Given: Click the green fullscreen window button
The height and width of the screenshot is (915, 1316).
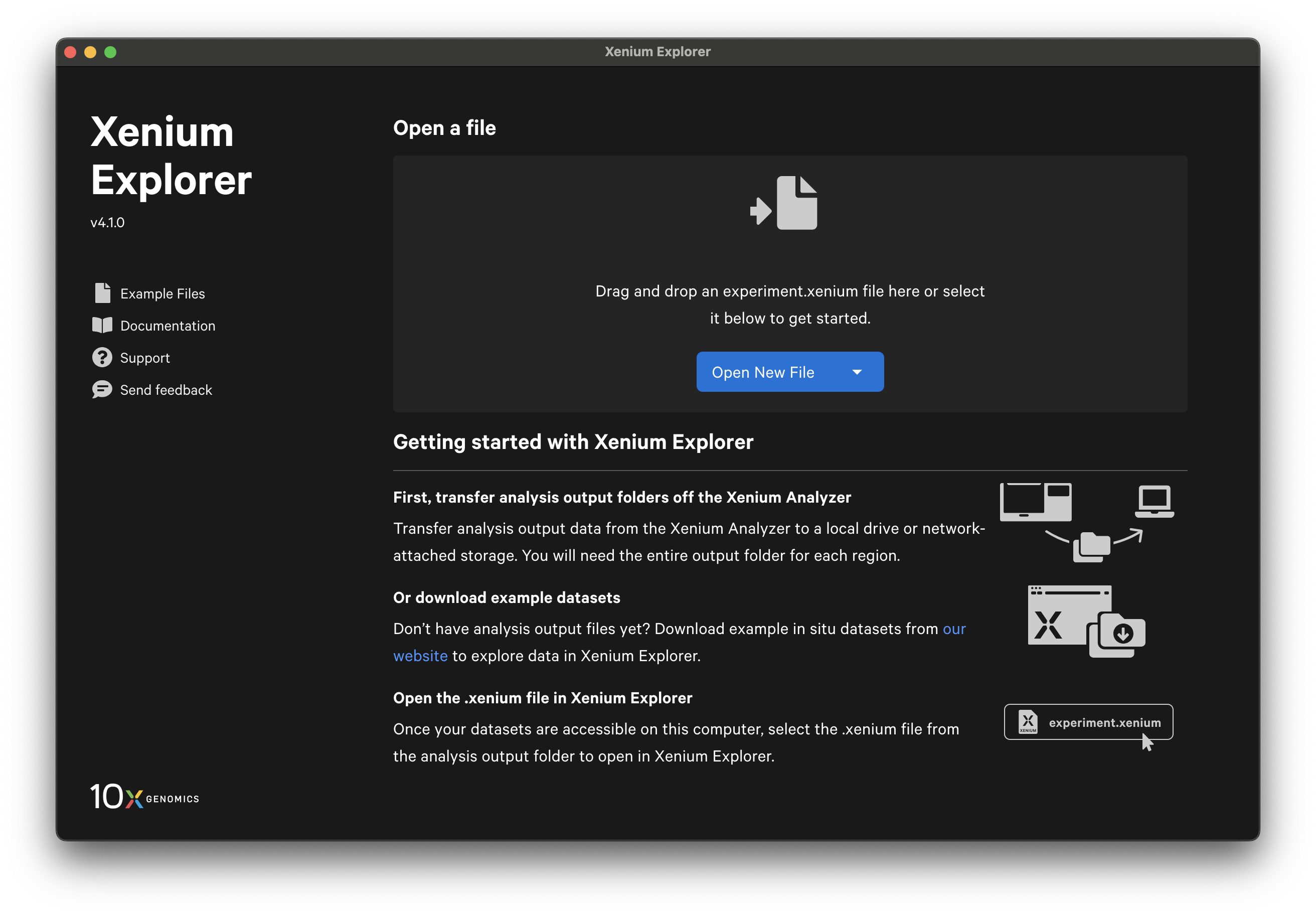Looking at the screenshot, I should point(111,52).
